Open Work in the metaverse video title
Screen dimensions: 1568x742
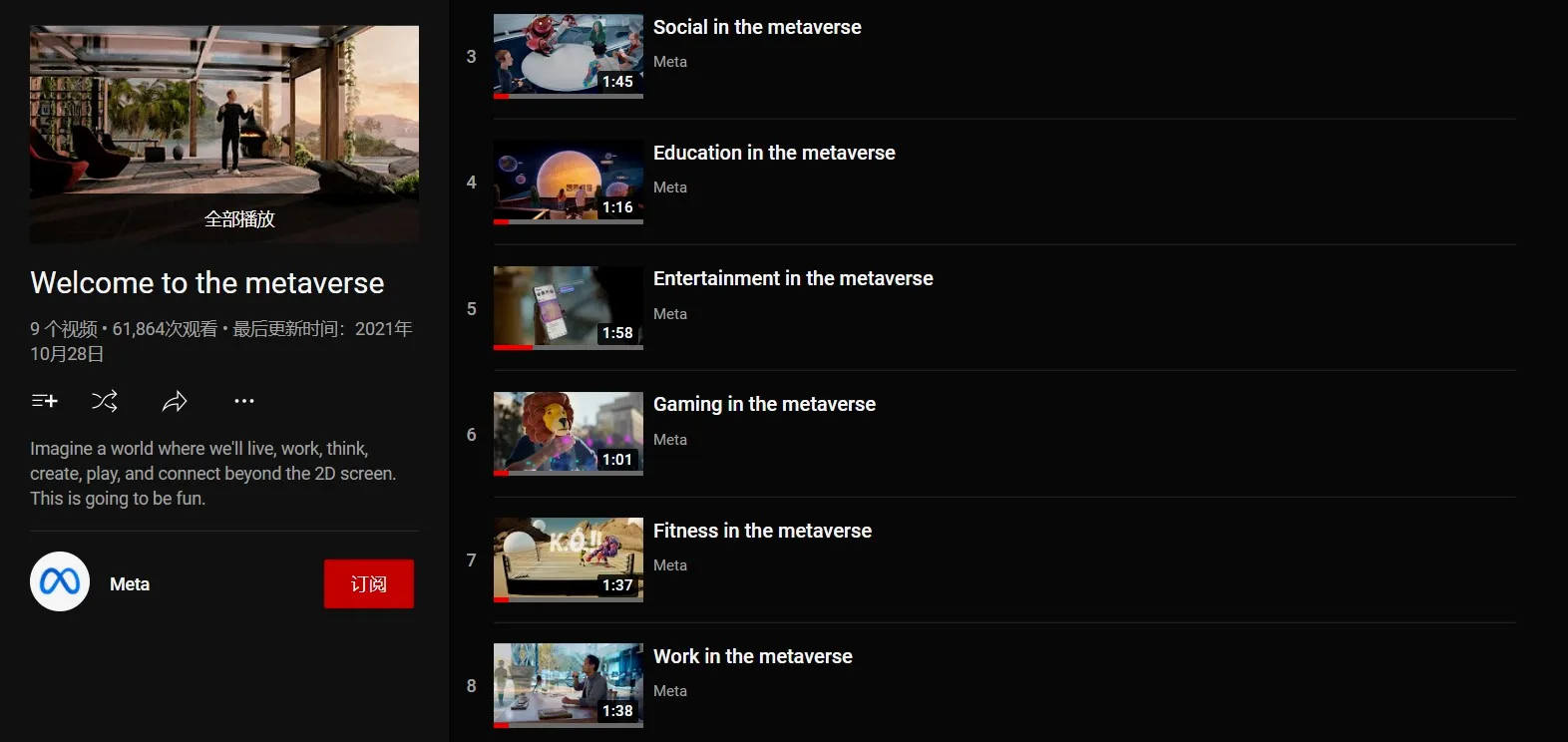[x=753, y=656]
